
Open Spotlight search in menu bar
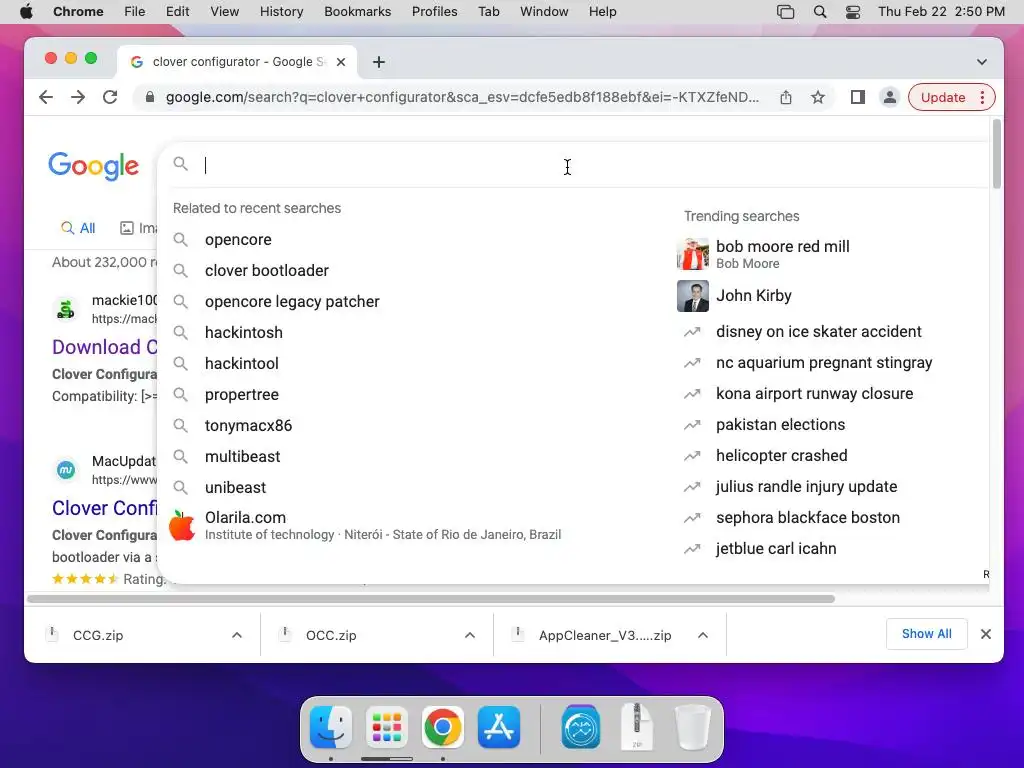tap(820, 12)
